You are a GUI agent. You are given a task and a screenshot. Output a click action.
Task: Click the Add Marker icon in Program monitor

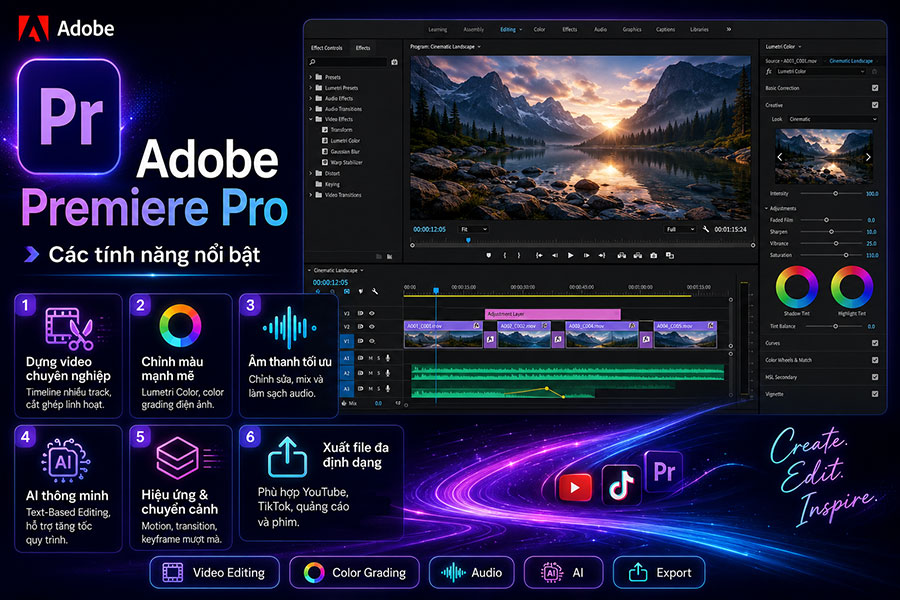click(488, 256)
